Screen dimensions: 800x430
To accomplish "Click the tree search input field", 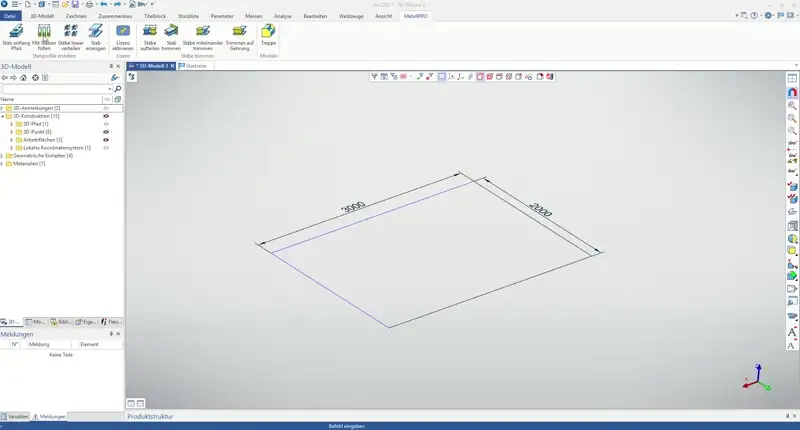I will pos(55,89).
